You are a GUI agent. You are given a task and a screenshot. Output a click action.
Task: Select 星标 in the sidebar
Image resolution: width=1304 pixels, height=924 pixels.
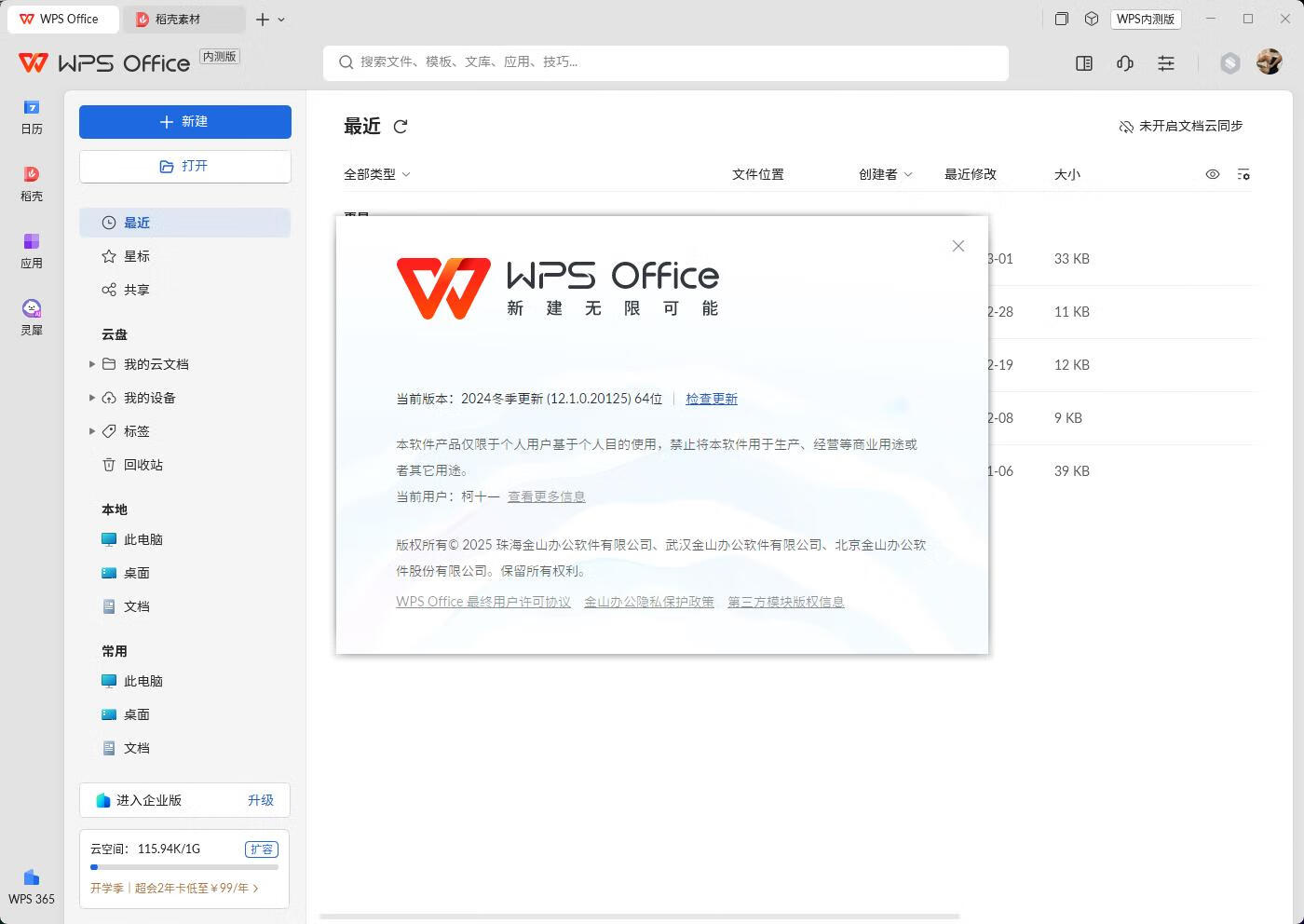coord(185,256)
